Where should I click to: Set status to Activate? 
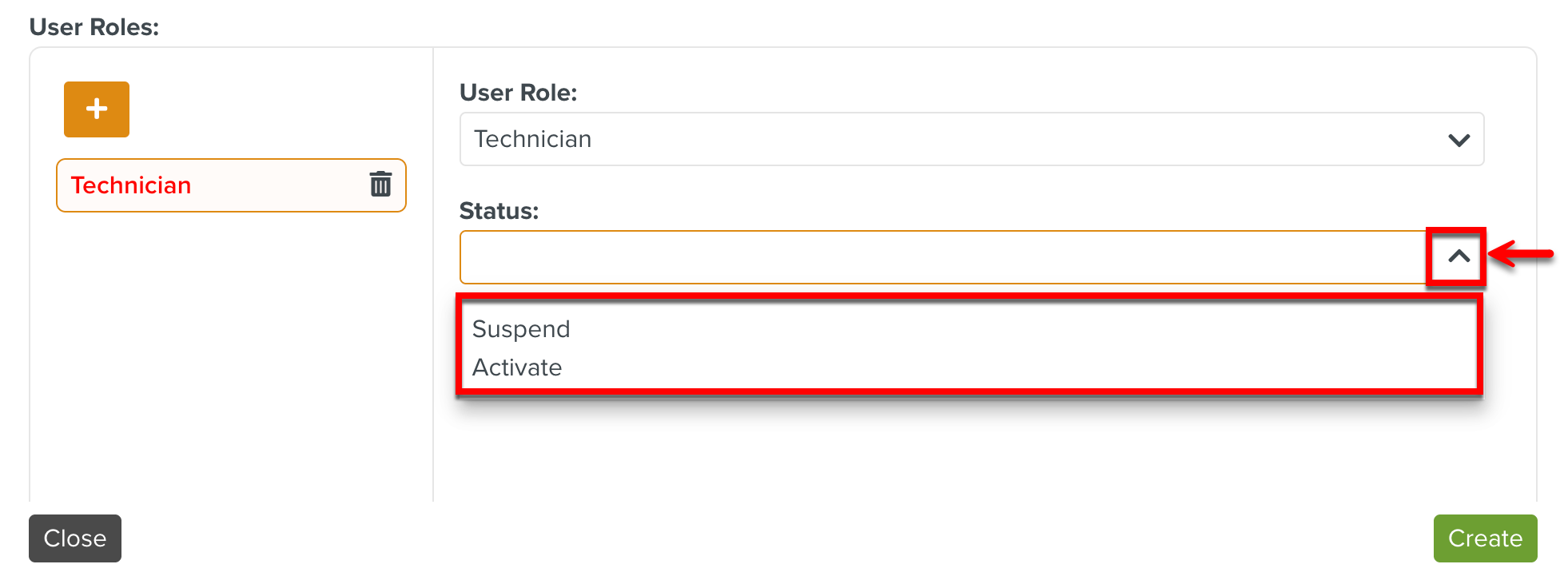point(517,367)
